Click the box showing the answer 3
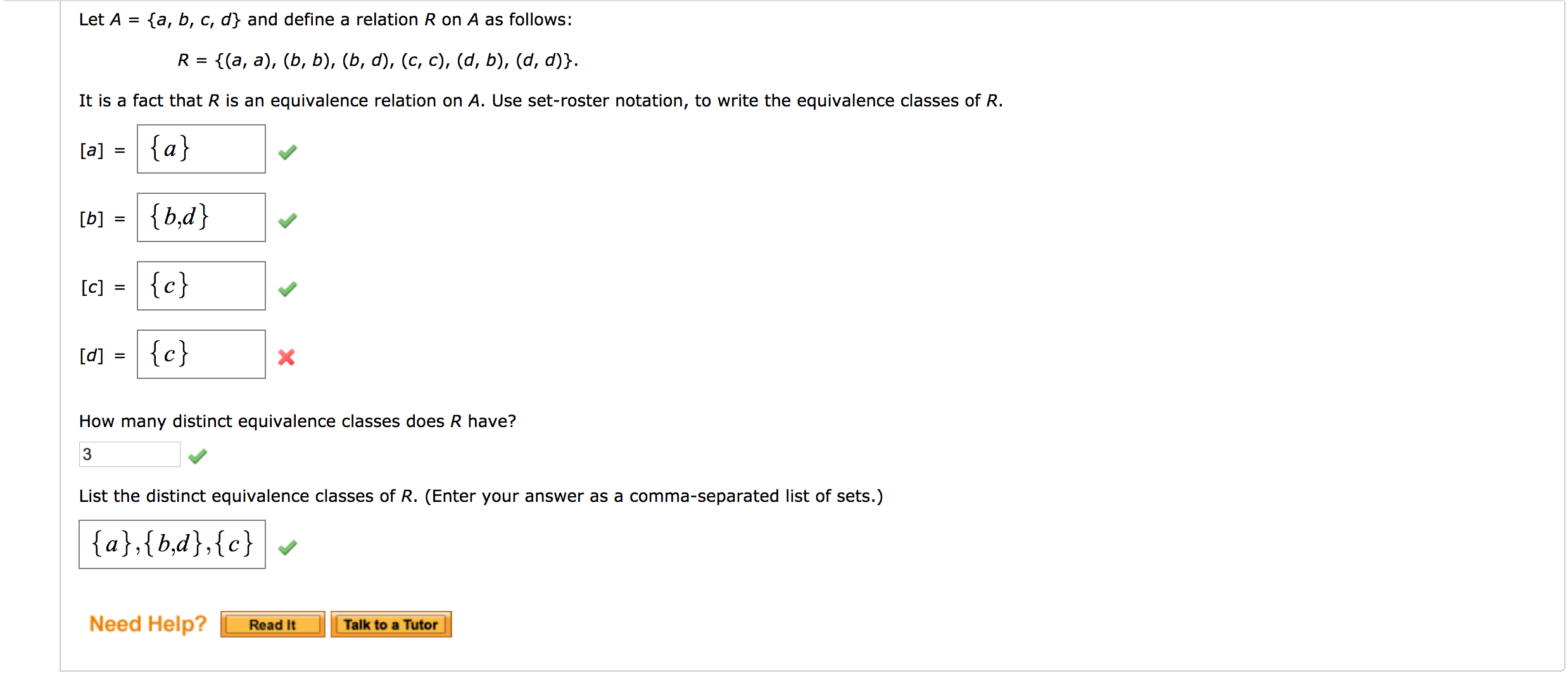 129,454
